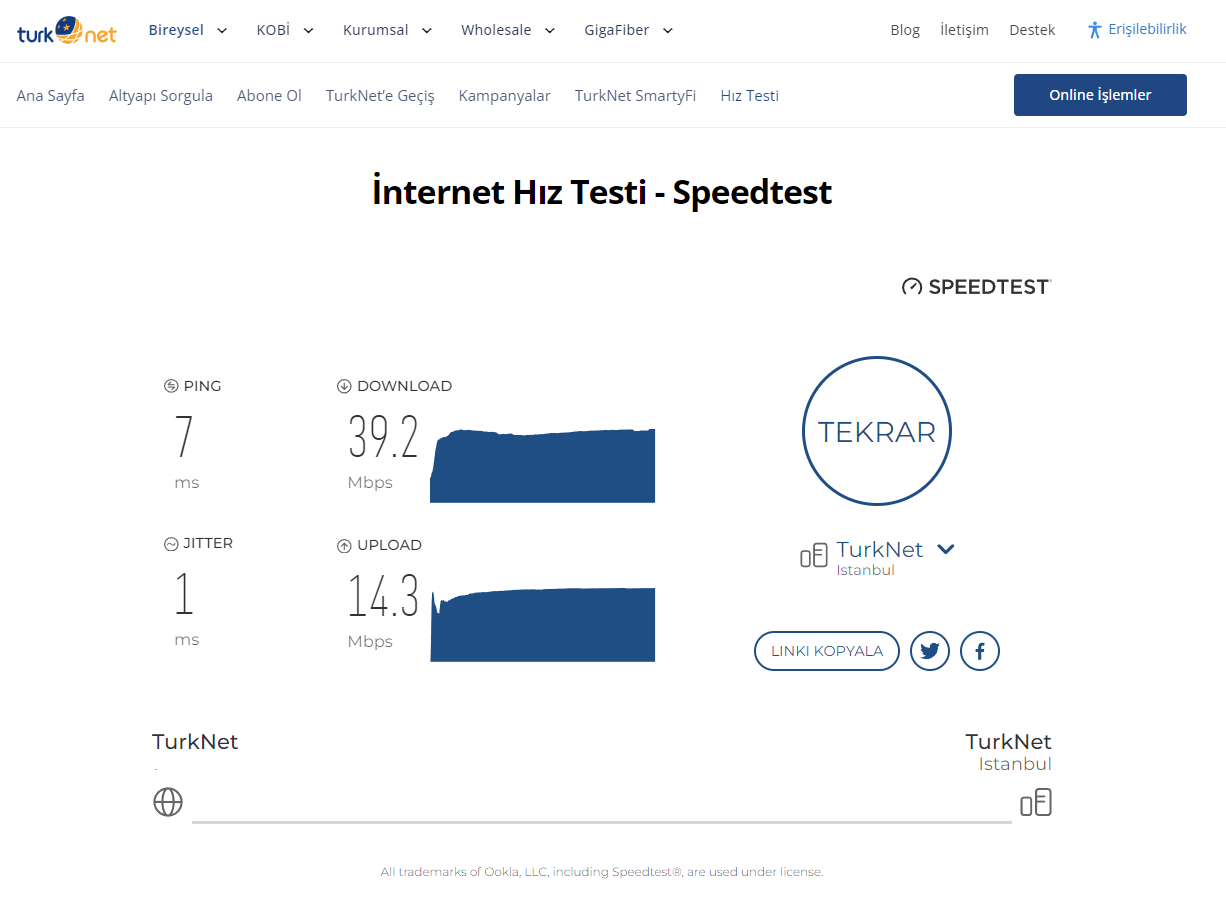Open the Destek link
The width and height of the screenshot is (1226, 904).
1032,30
